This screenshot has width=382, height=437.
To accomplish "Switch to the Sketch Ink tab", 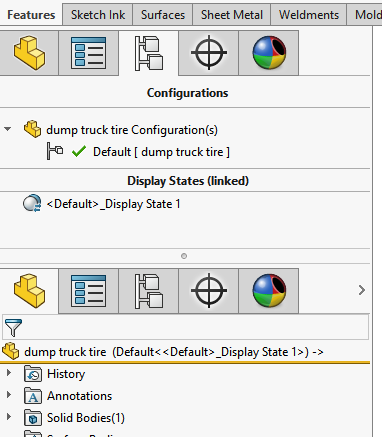I will pos(98,15).
